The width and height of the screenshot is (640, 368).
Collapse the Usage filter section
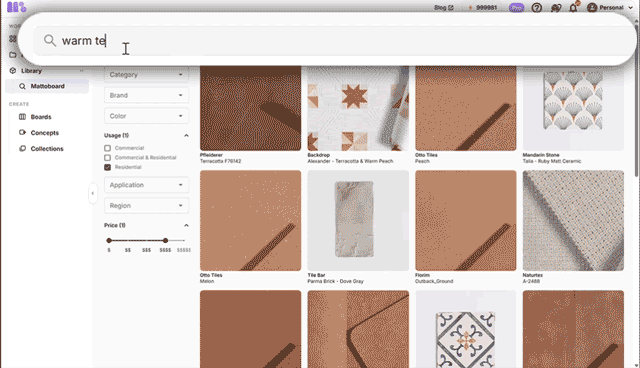pos(186,135)
